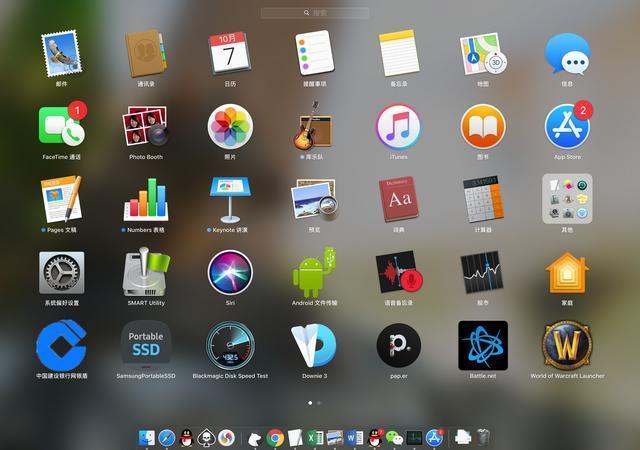Open the QQ penguin beside Safari in Dock

pyautogui.click(x=187, y=438)
